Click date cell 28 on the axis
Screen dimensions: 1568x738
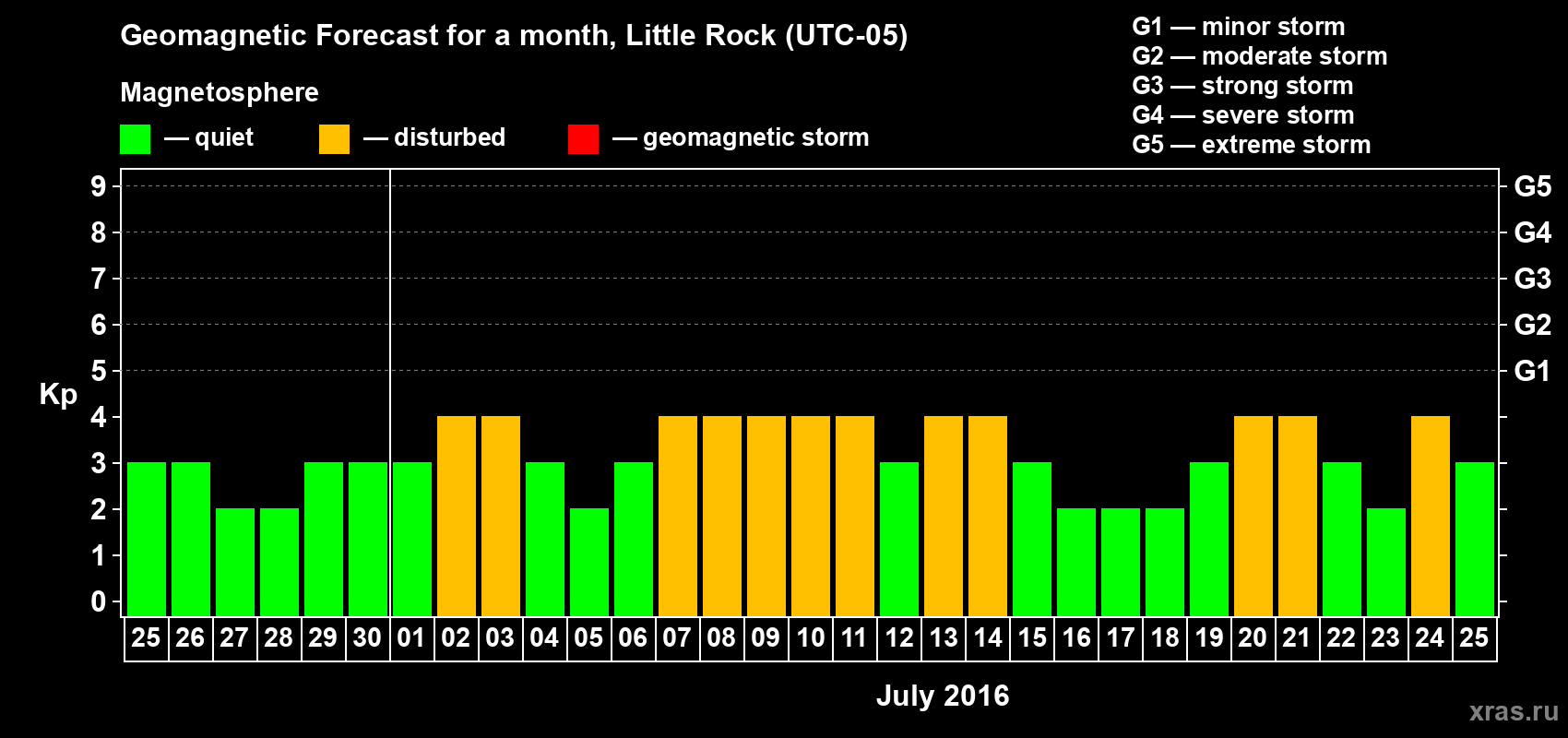coord(279,638)
